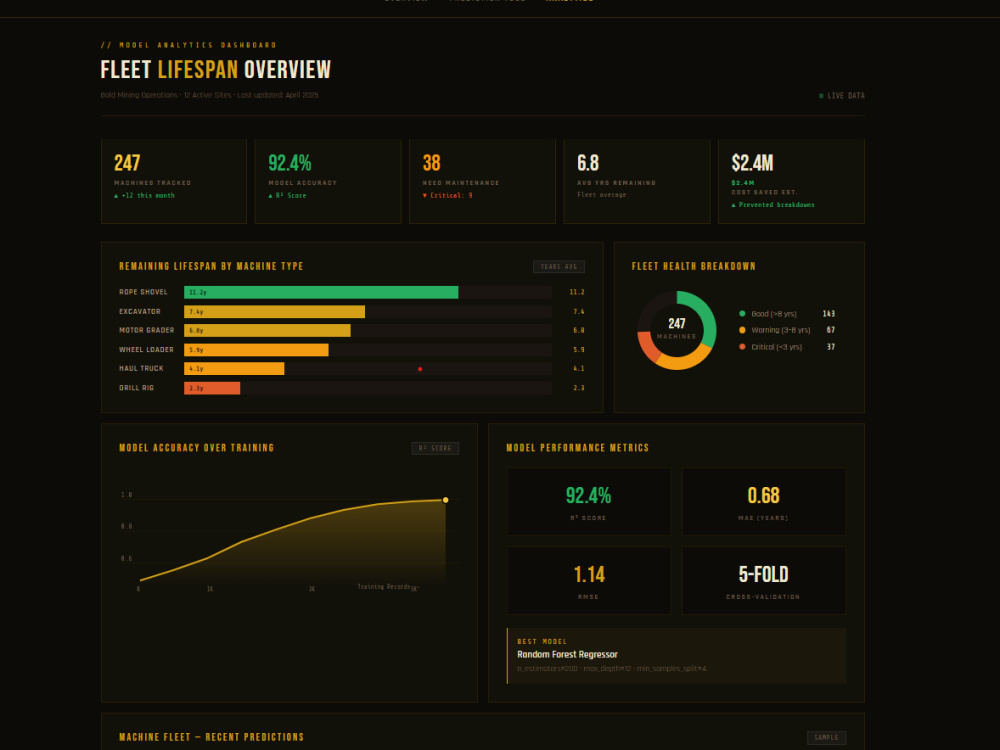Screen dimensions: 1000x750
Task: Click the Wheel Loader lifespan bar
Action: (x=256, y=349)
